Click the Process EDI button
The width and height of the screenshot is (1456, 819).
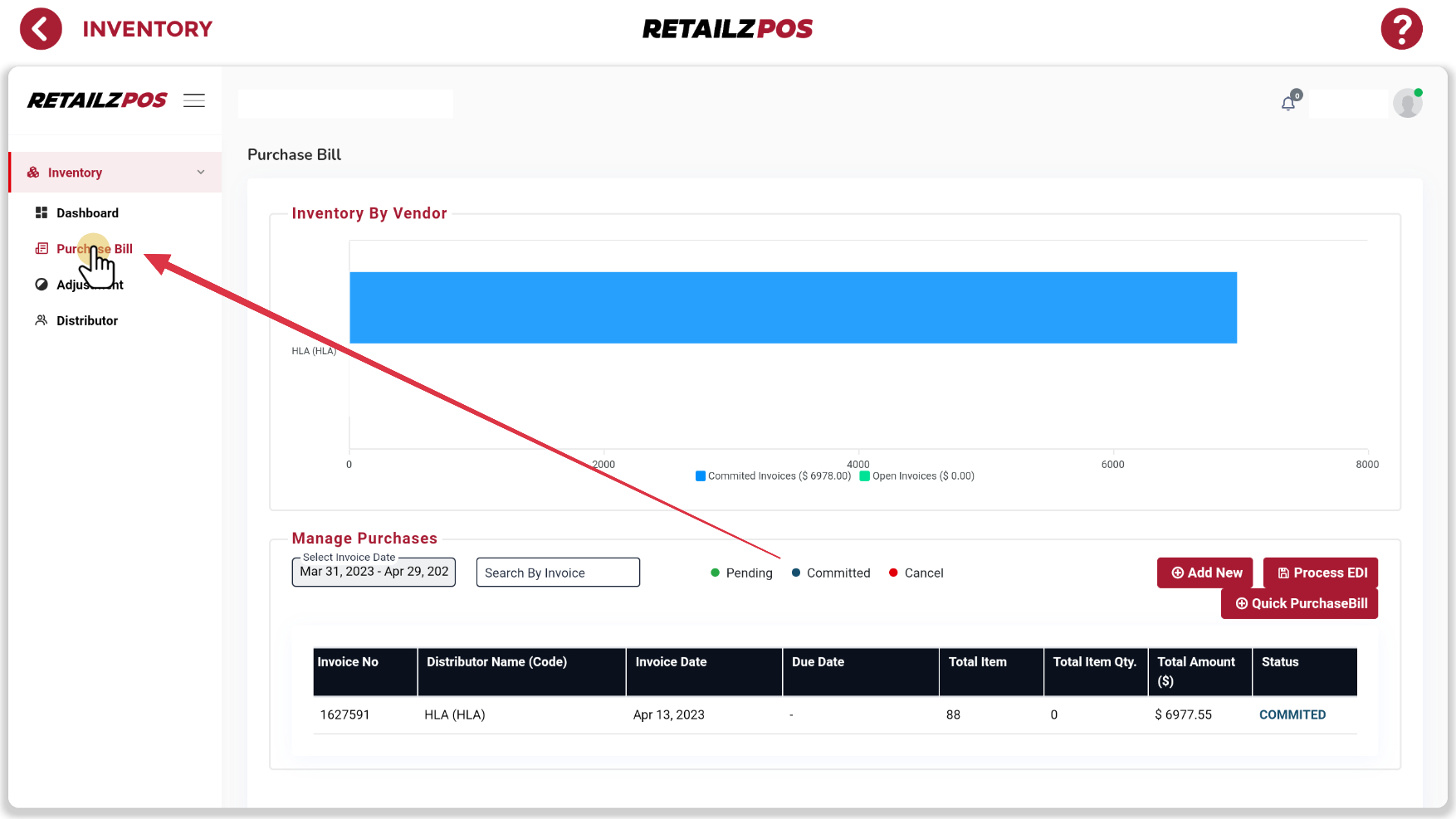coord(1320,573)
